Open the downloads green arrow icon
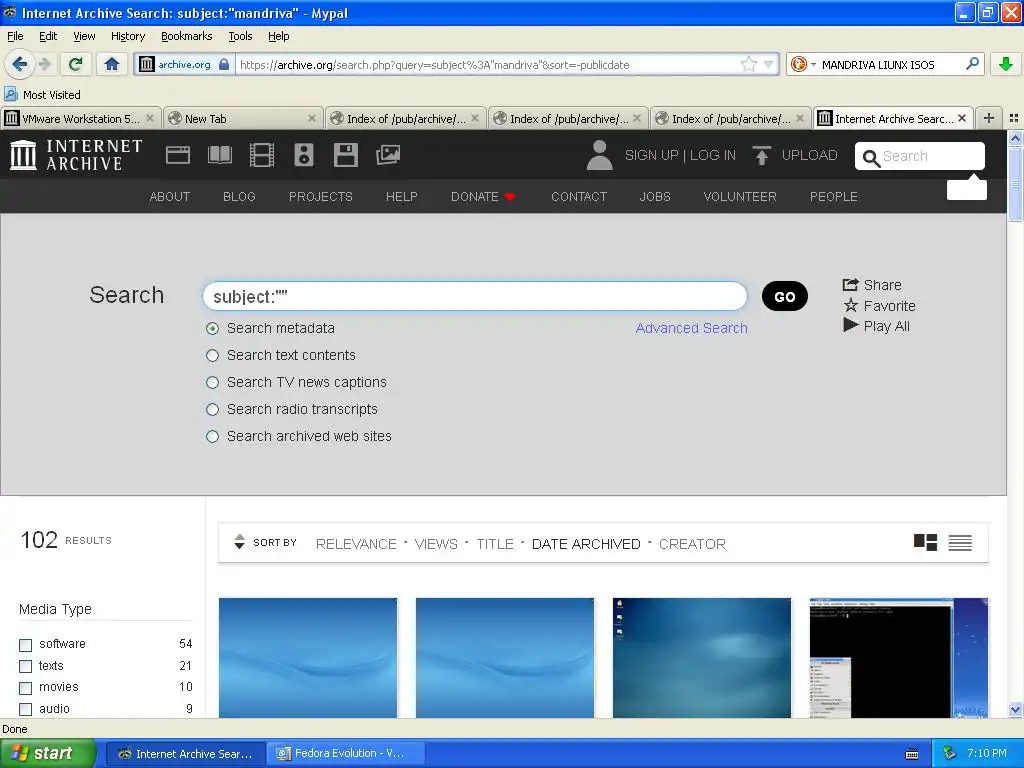 [x=1006, y=64]
